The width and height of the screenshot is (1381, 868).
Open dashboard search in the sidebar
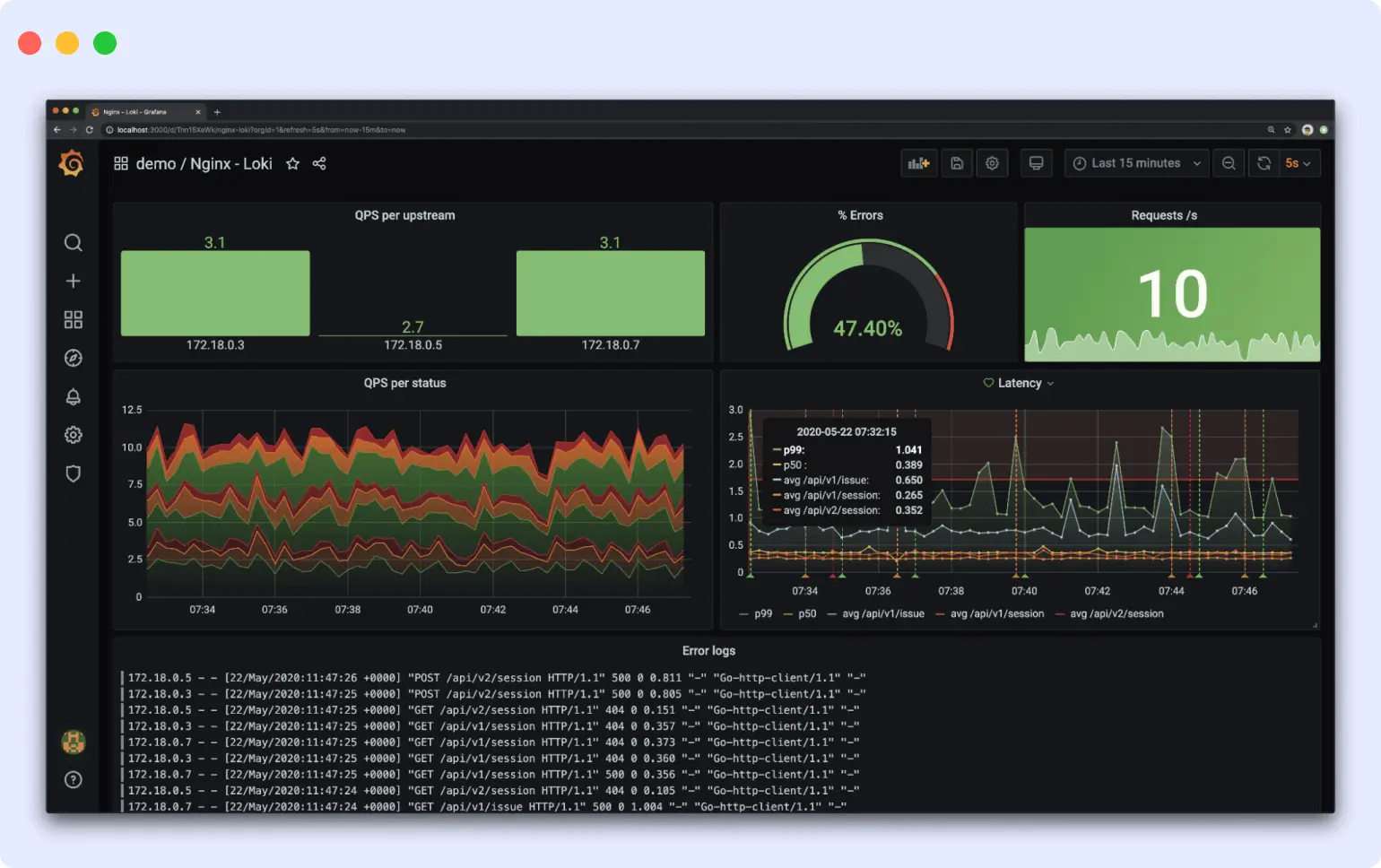click(x=74, y=243)
